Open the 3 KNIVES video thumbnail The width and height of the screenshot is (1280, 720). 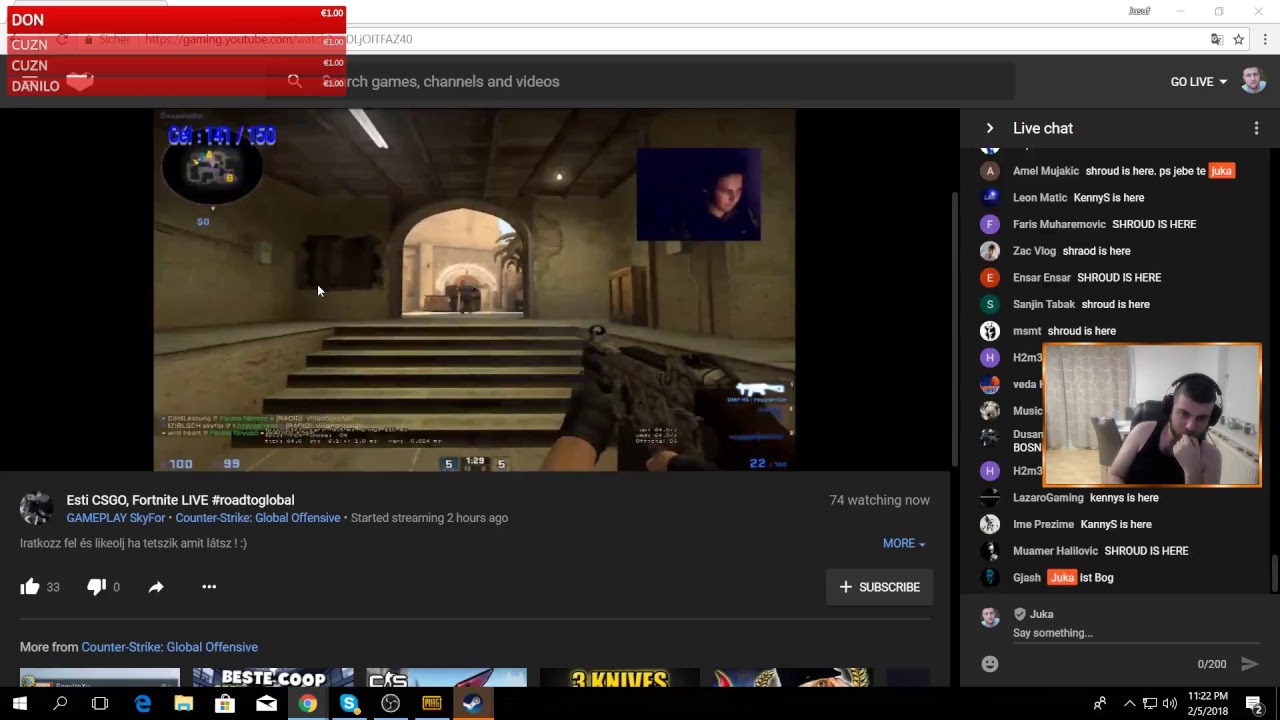coord(619,678)
